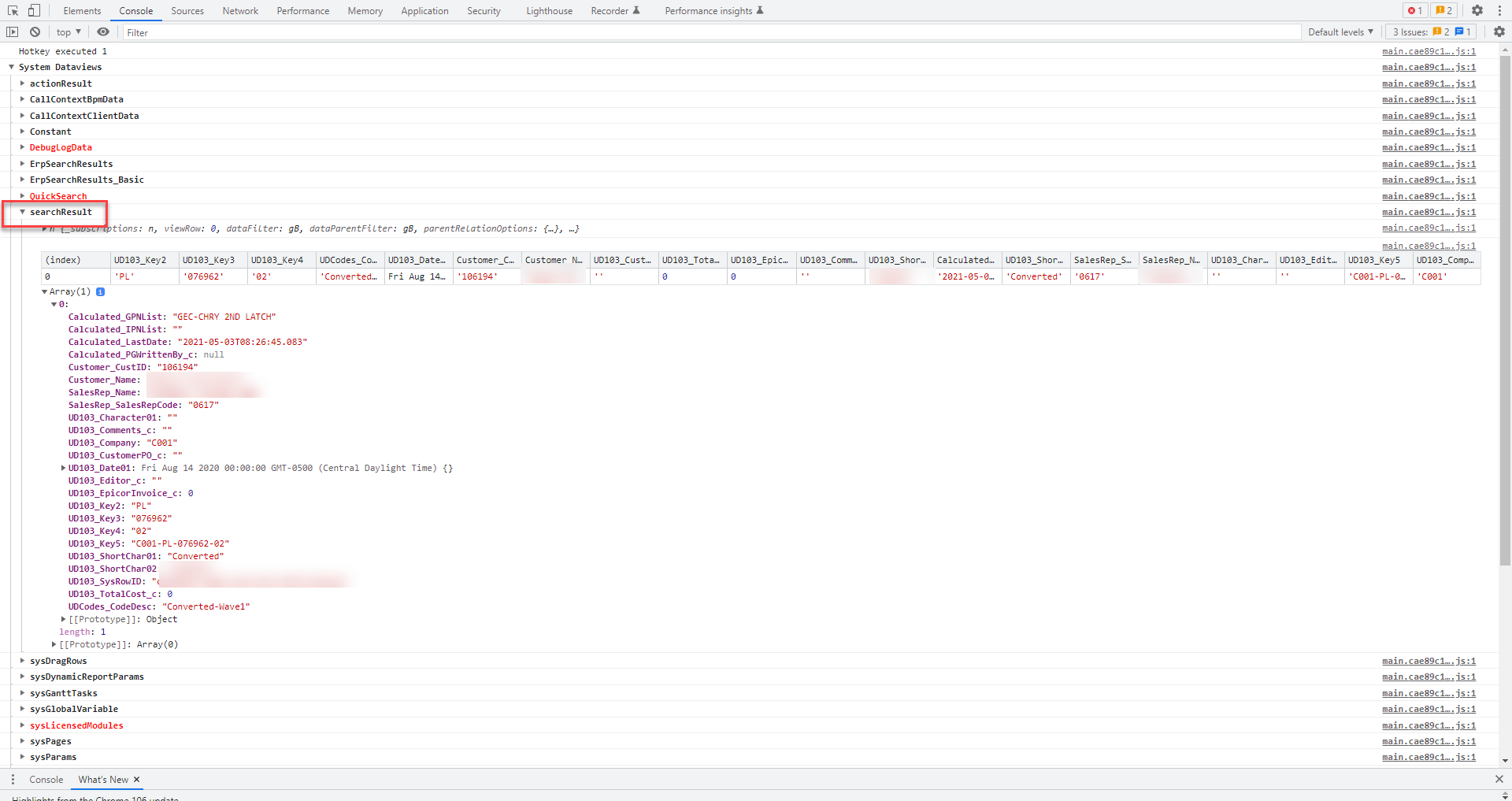1512x801 pixels.
Task: Show the console sidebar
Action: coord(12,32)
